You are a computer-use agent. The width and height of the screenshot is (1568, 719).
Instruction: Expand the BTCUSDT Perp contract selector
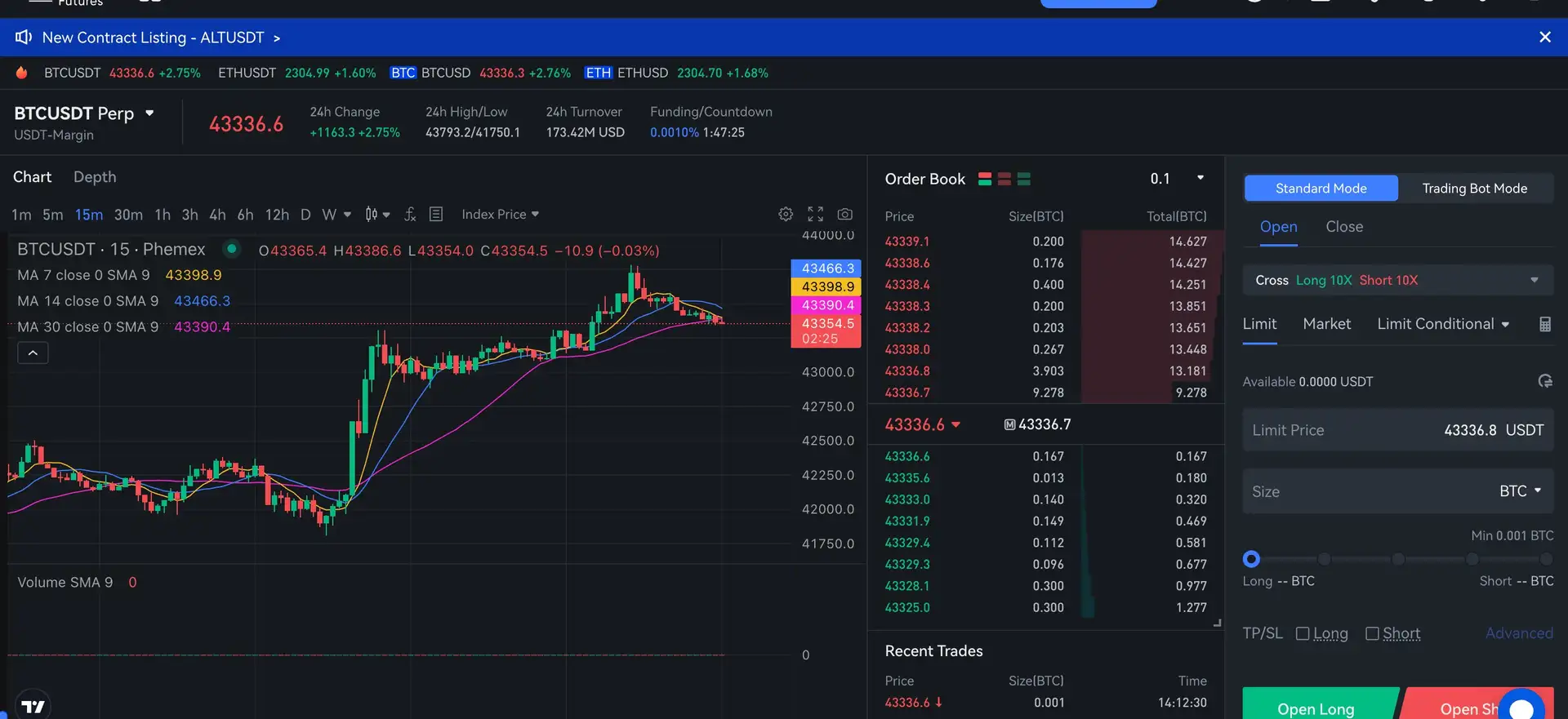tap(149, 113)
